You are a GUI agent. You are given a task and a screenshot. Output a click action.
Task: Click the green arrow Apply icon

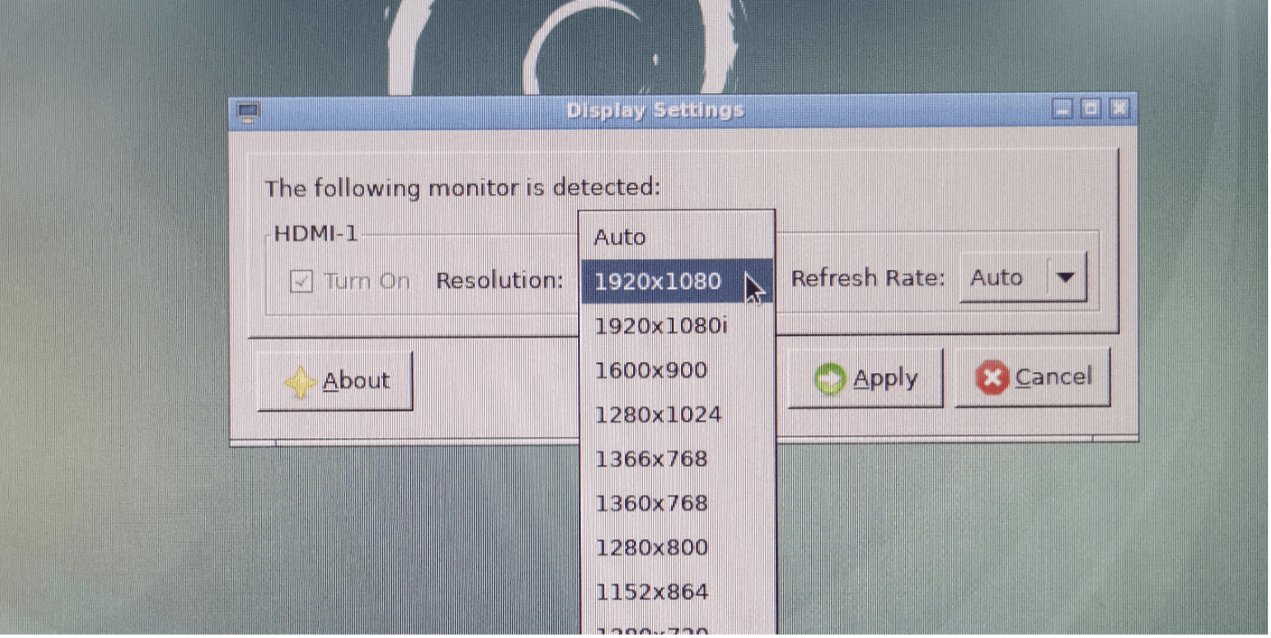point(829,380)
